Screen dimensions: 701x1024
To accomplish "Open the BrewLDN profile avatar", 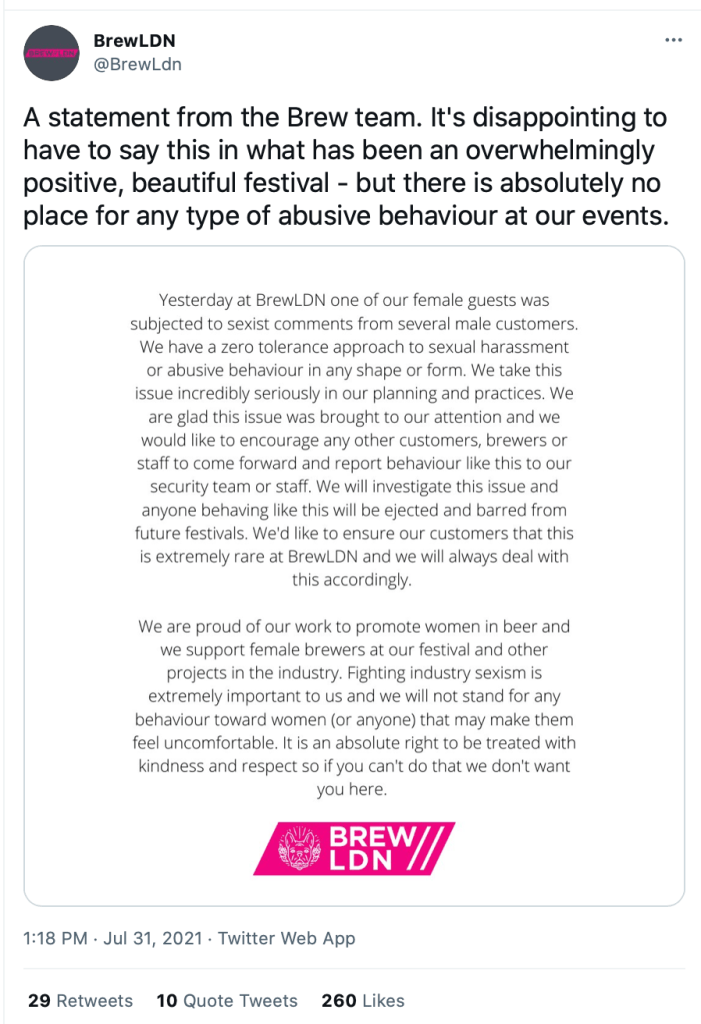I will (52, 54).
